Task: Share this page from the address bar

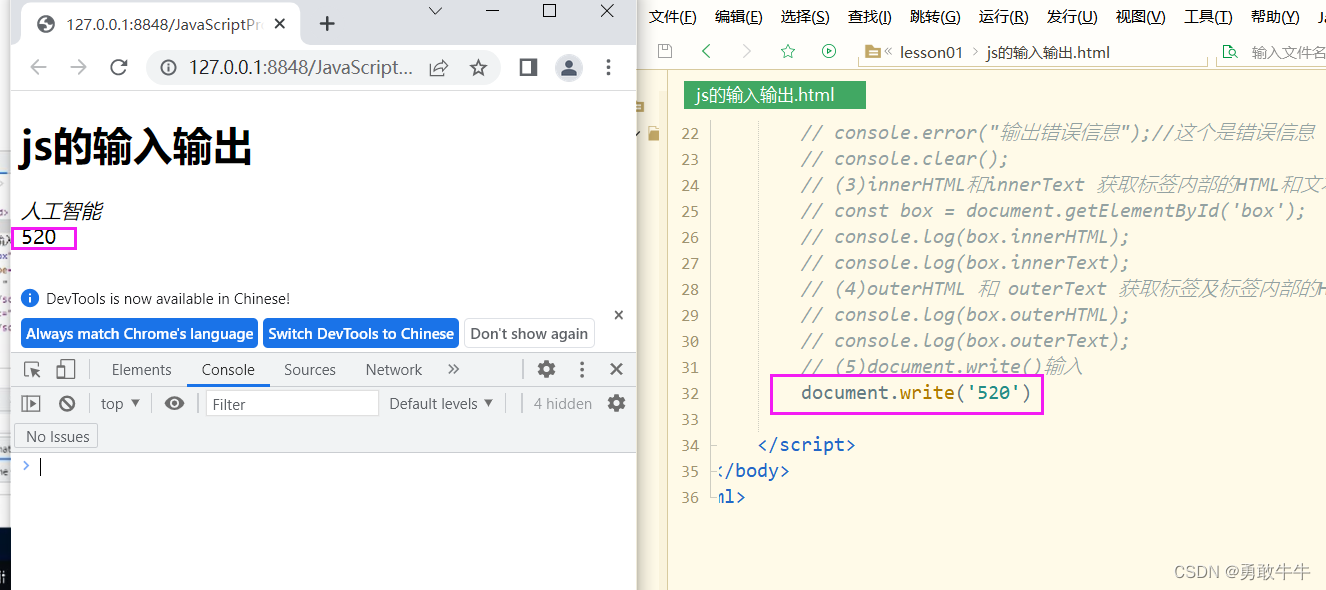Action: pos(438,67)
